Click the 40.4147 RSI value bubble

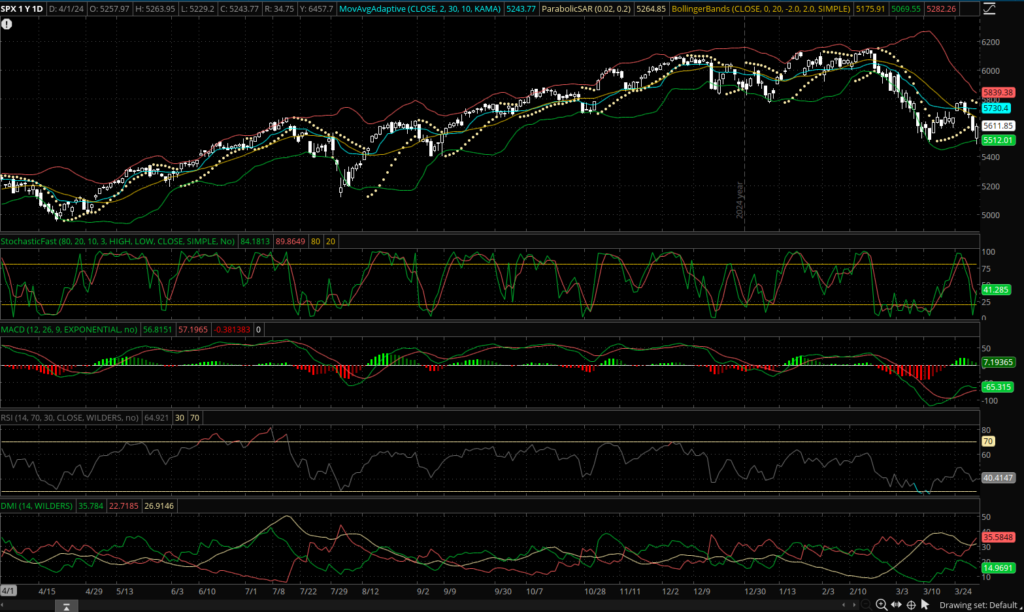[998, 477]
